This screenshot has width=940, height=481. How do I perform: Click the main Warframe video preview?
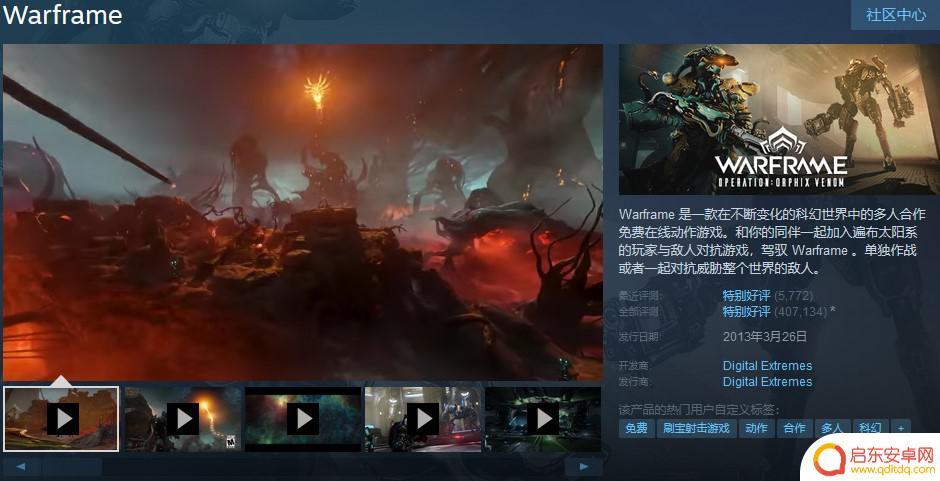[303, 212]
